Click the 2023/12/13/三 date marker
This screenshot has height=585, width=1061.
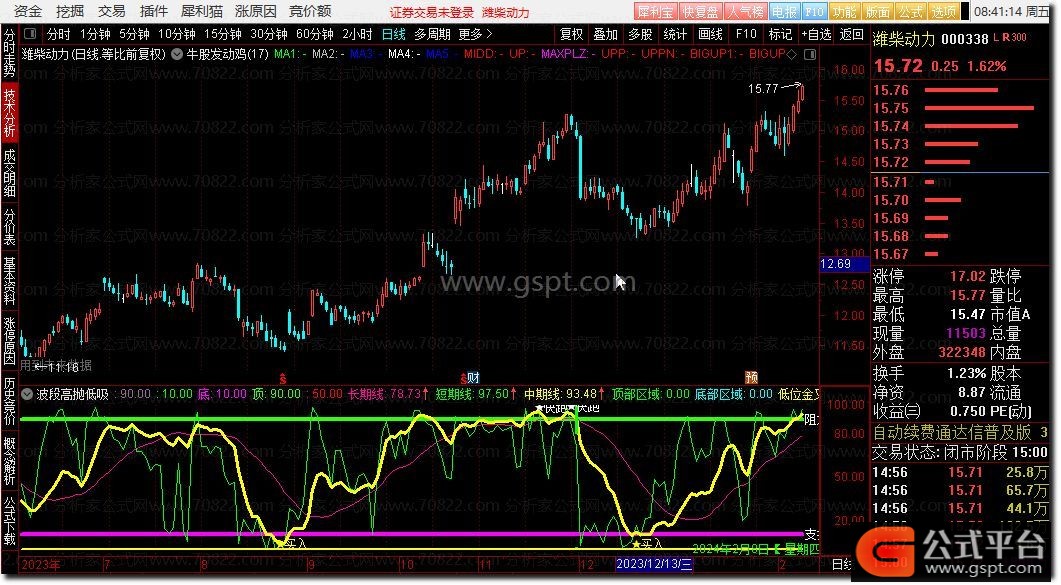[654, 564]
